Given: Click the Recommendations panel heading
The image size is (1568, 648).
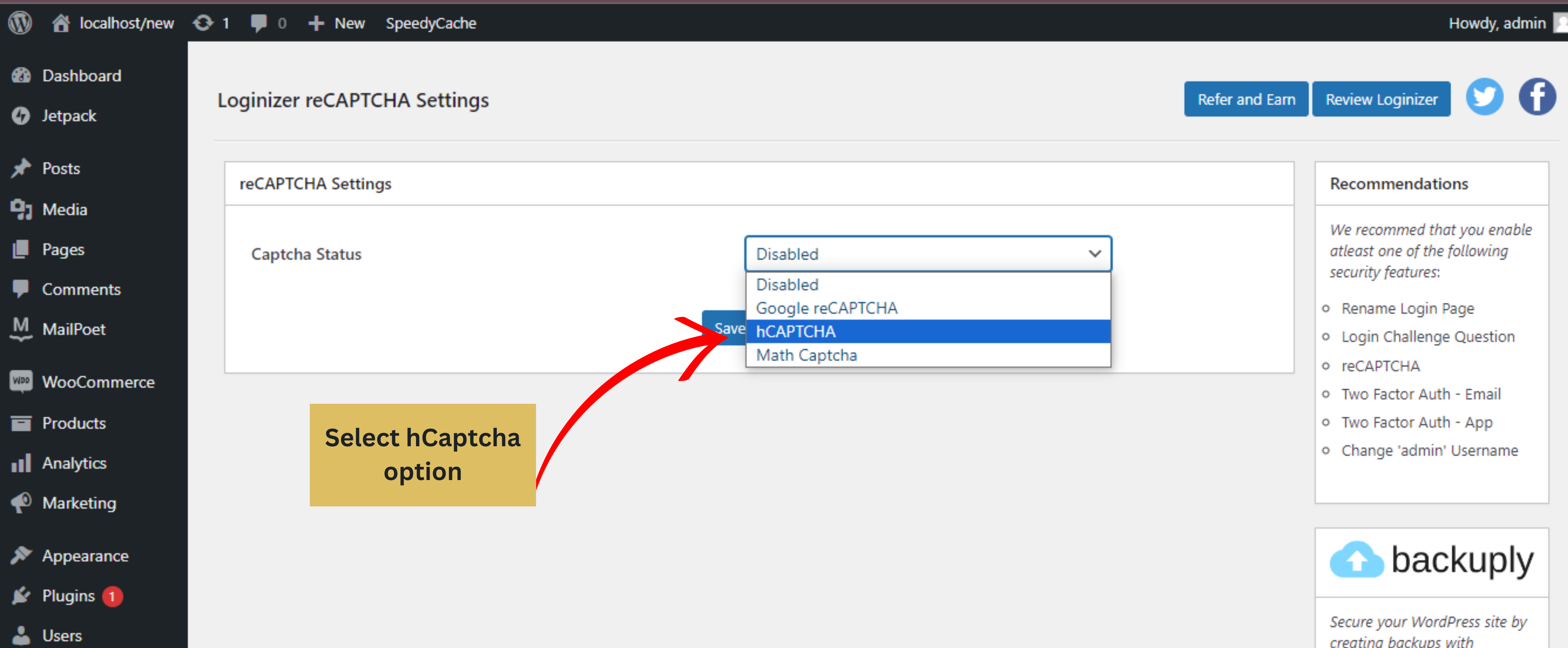Looking at the screenshot, I should coord(1399,184).
